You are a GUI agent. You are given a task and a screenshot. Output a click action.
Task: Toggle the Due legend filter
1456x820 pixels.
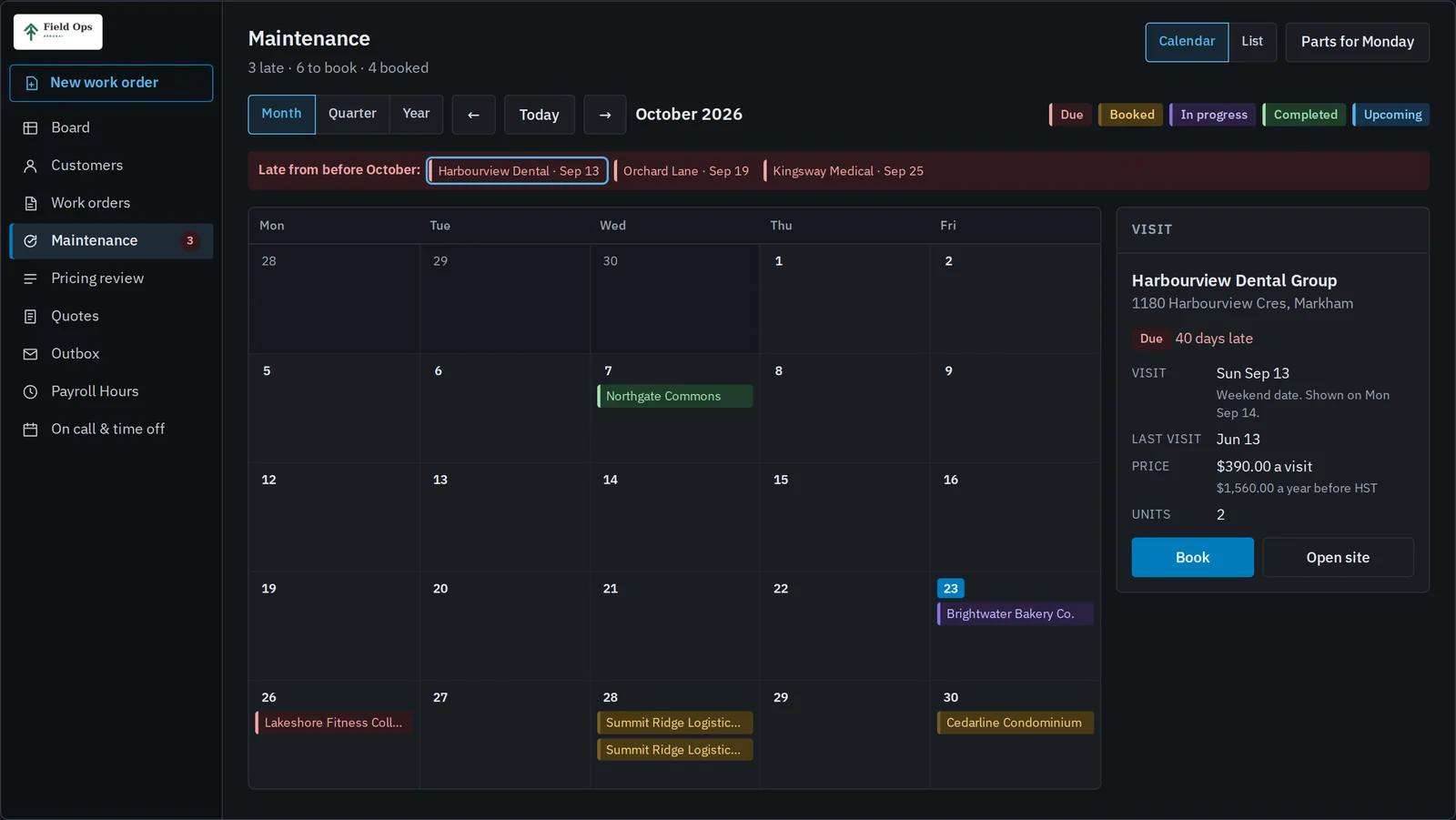pyautogui.click(x=1070, y=115)
